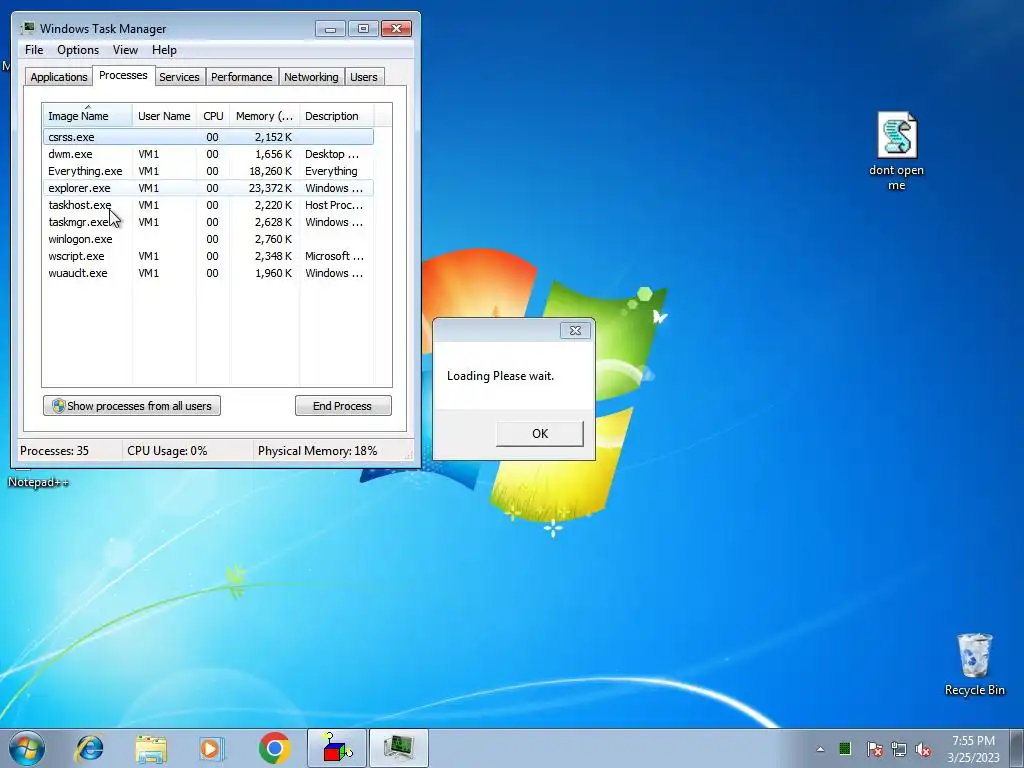
Task: Open the View menu in Task Manager
Action: (x=125, y=50)
